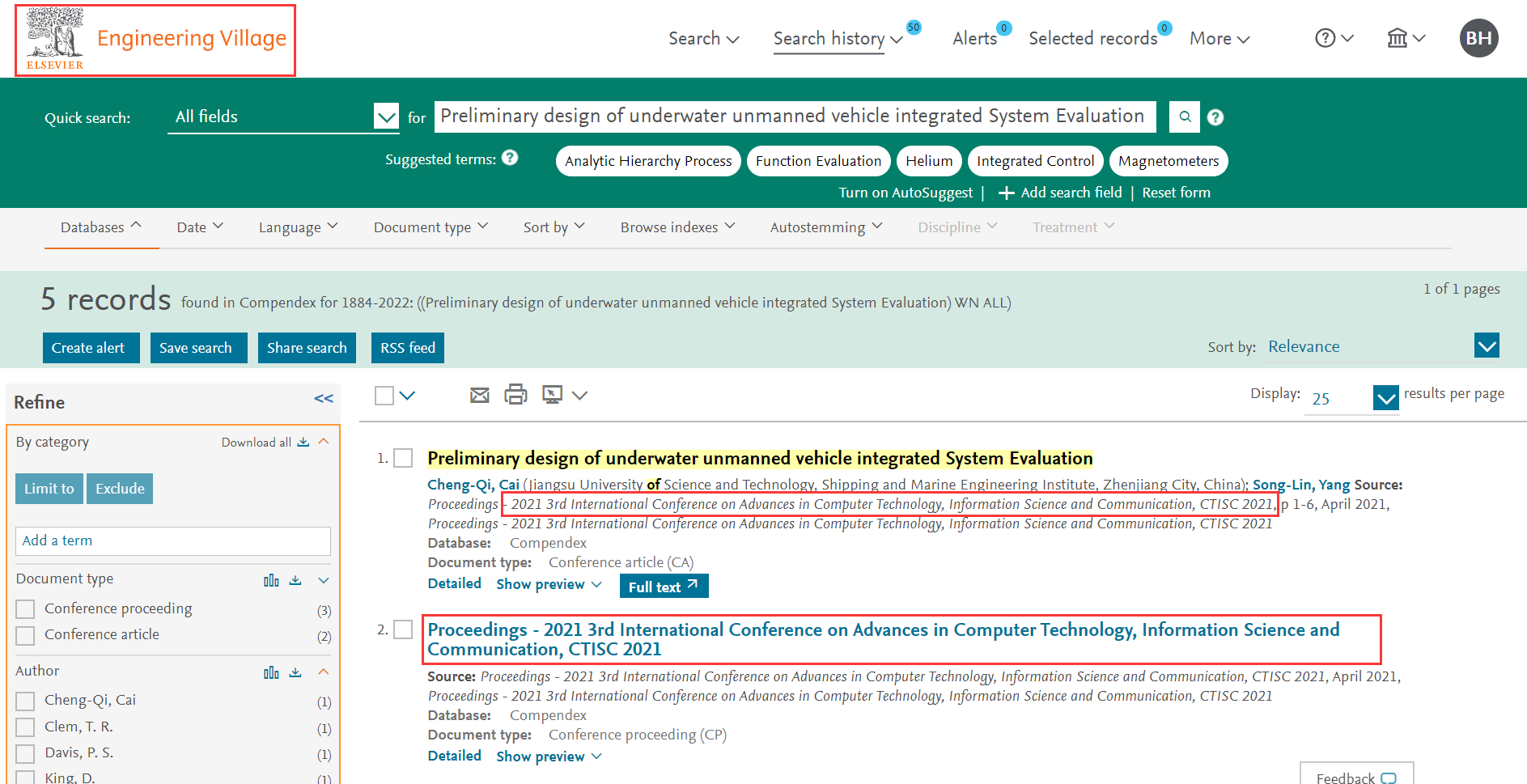Open the Search history menu

click(838, 38)
